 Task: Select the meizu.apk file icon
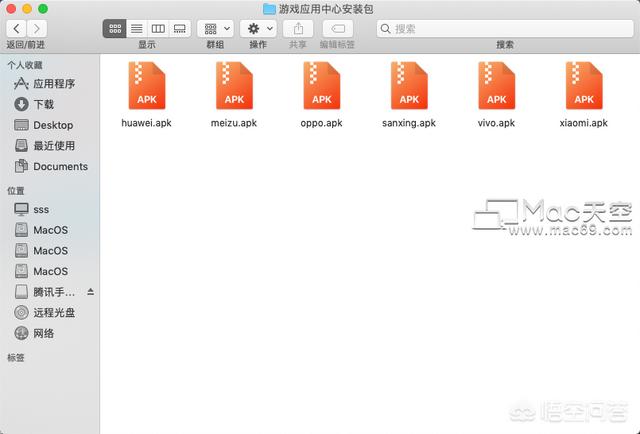[x=234, y=86]
